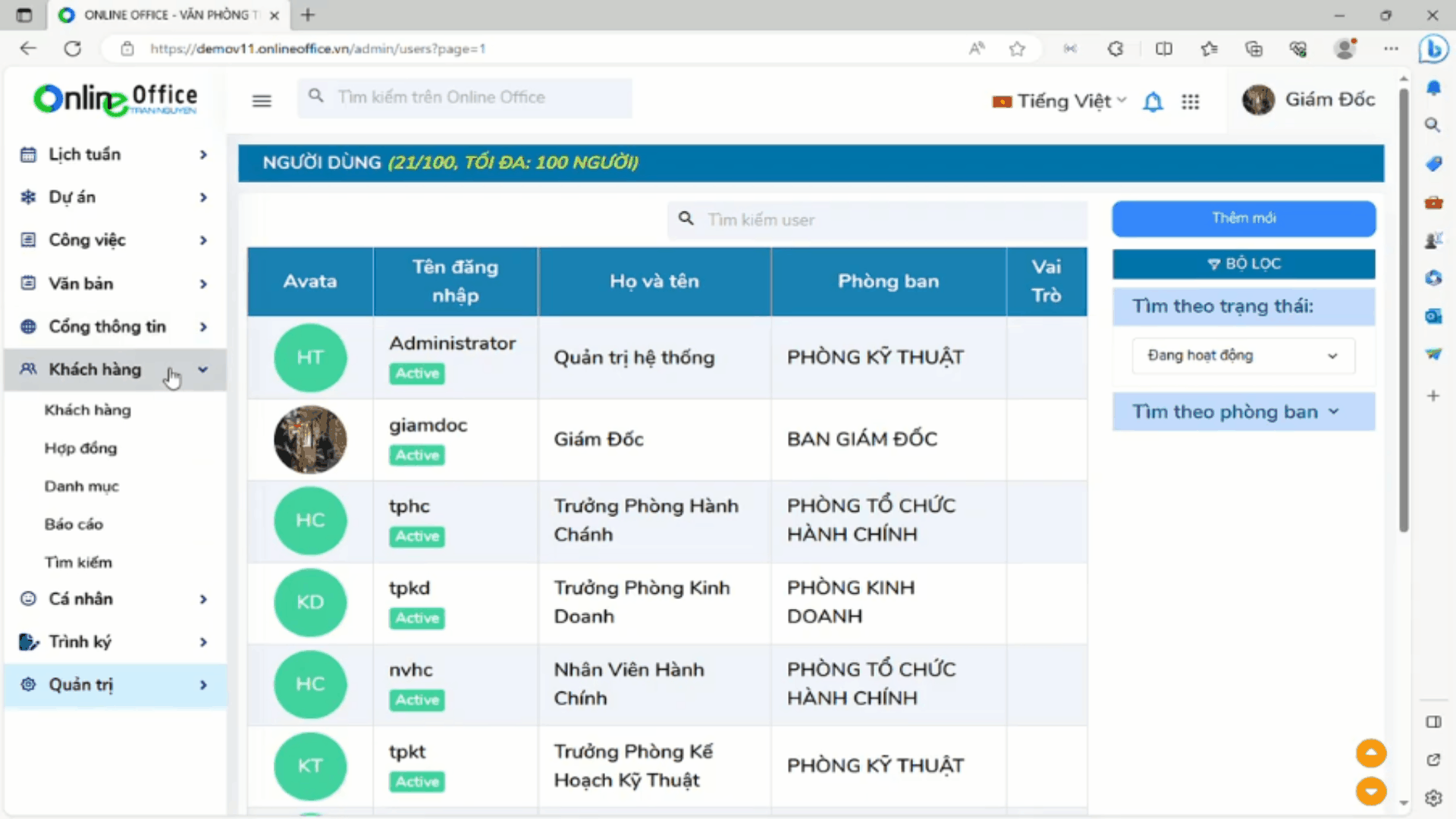1456x819 pixels.
Task: Open the apps grid icon
Action: (x=1191, y=102)
